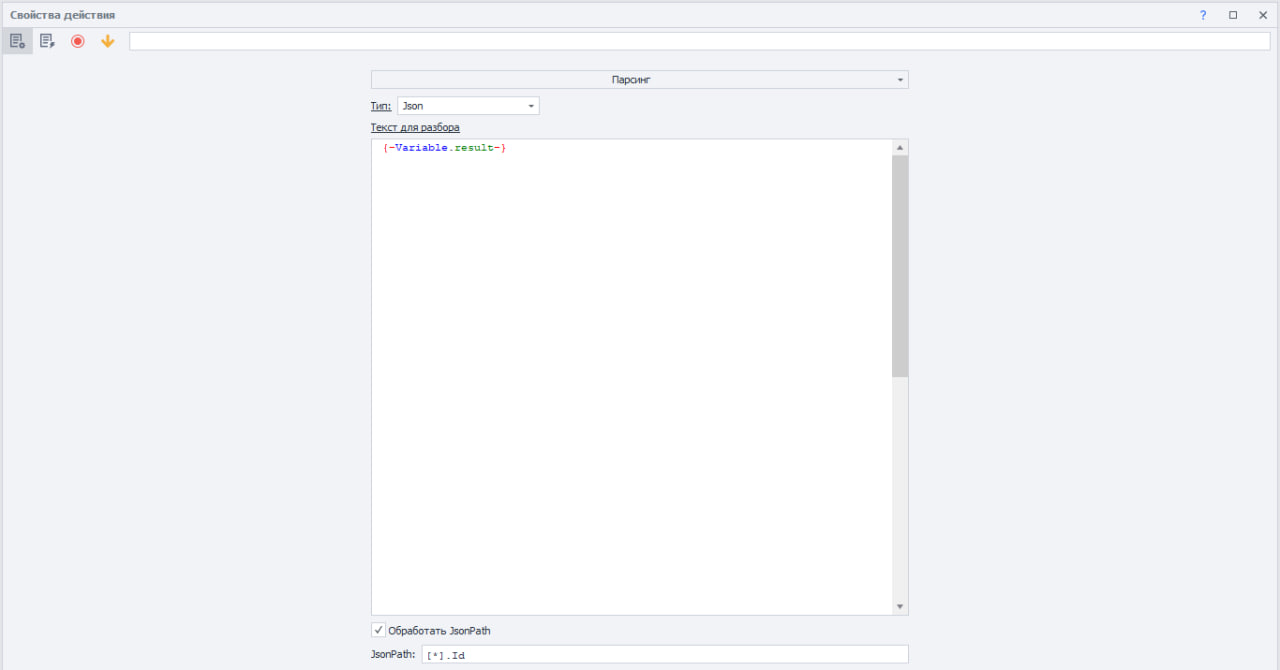Open the Тип Json combo box
Screen dimensions: 1280x670
pos(468,106)
